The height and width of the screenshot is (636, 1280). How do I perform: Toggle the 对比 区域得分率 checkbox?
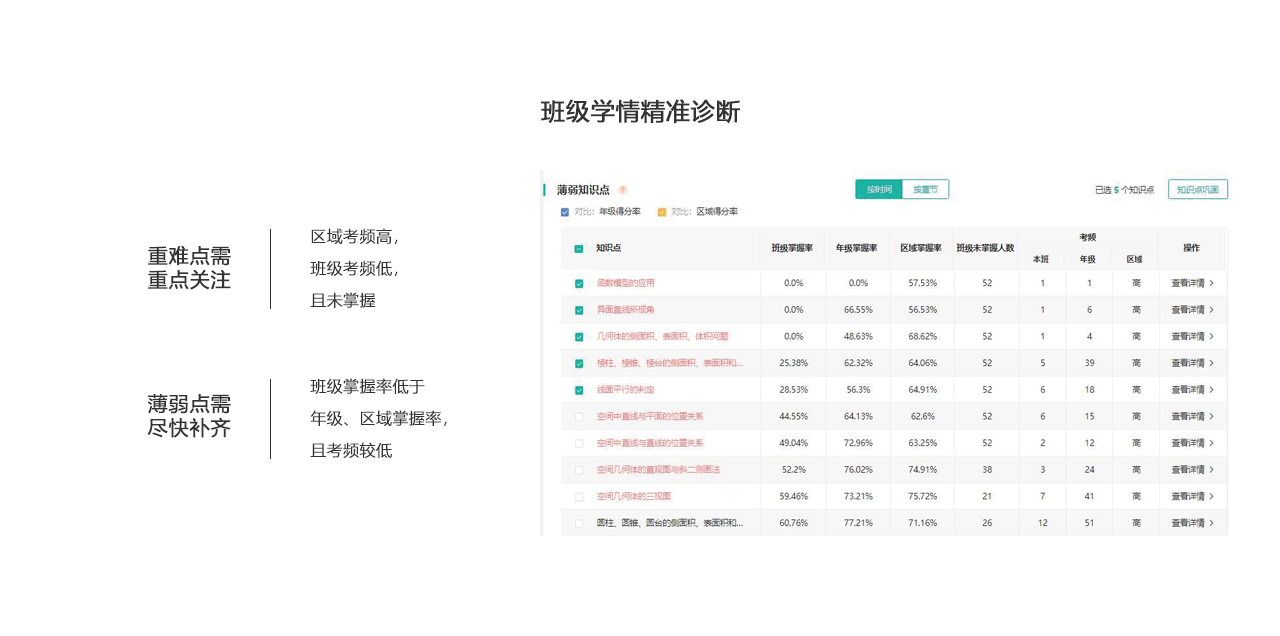point(662,212)
